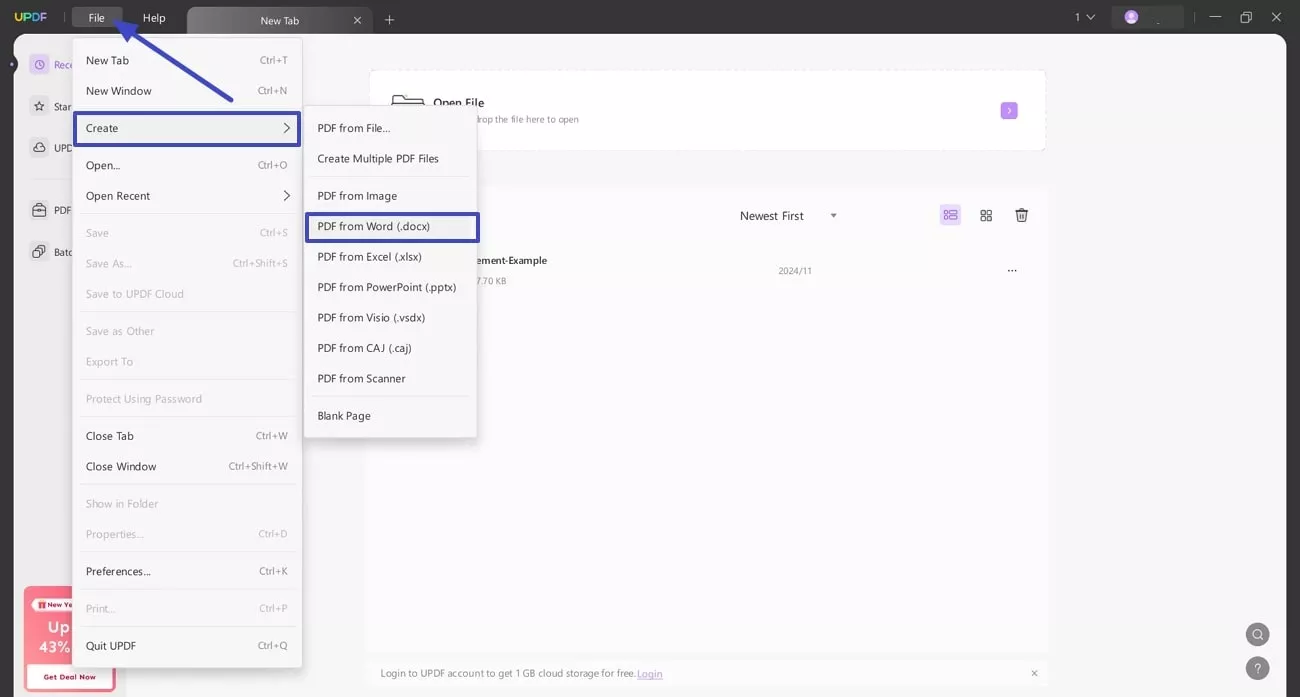Image resolution: width=1300 pixels, height=697 pixels.
Task: Open the Batch sidebar icon
Action: pos(39,252)
